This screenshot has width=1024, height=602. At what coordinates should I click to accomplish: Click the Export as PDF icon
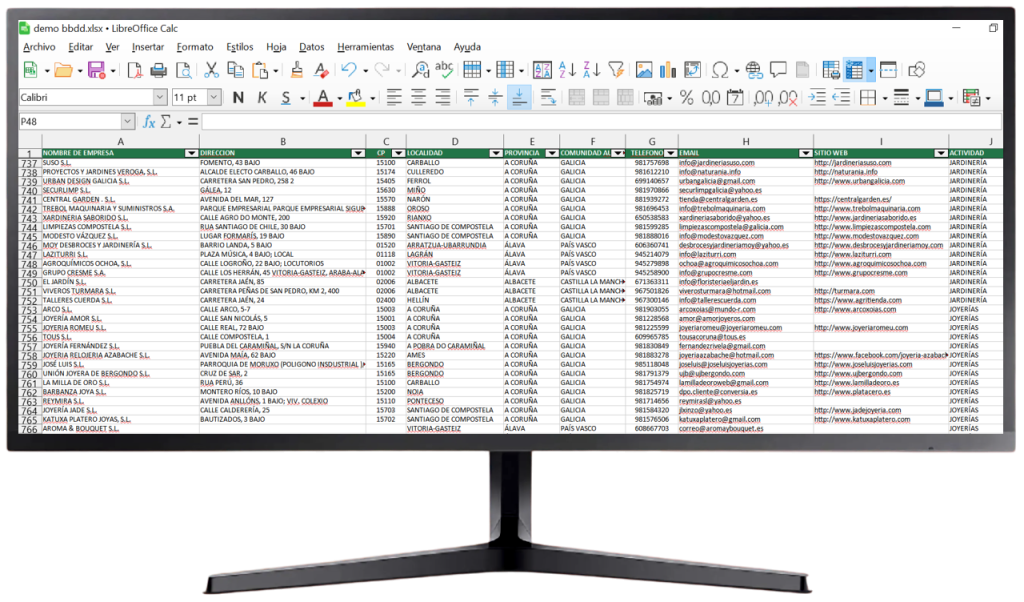click(x=133, y=70)
